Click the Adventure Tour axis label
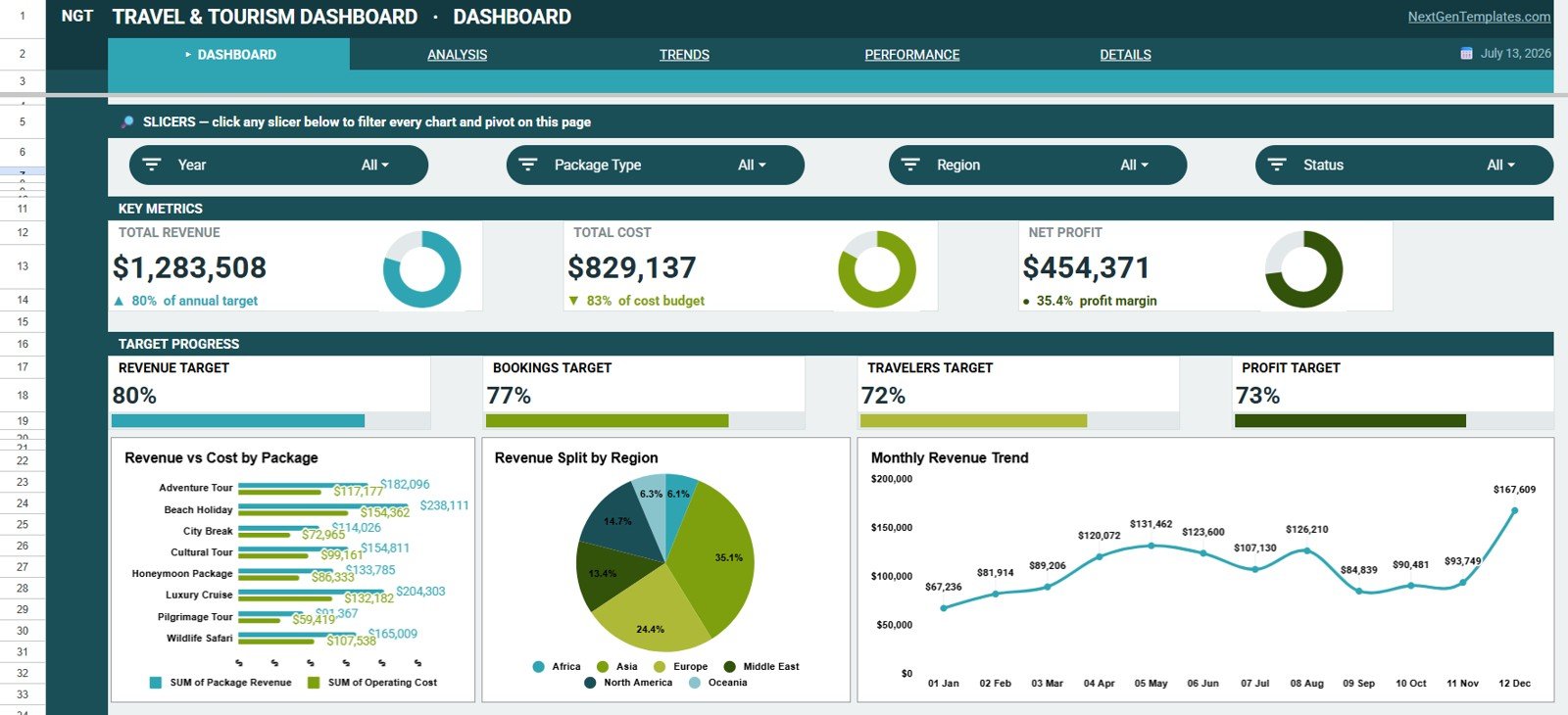The height and width of the screenshot is (715, 1568). (x=196, y=488)
